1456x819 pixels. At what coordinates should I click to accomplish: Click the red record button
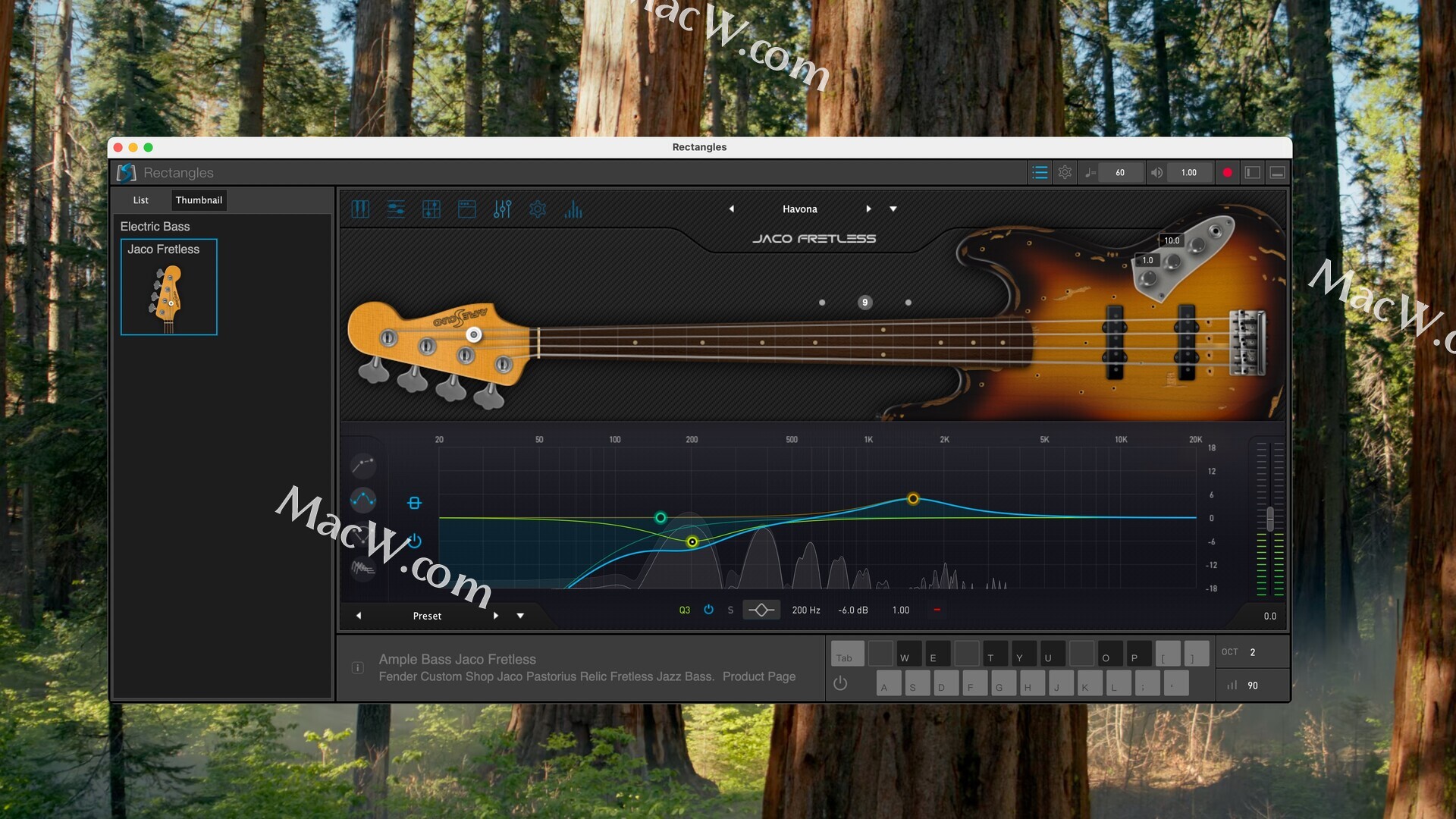pos(1228,173)
